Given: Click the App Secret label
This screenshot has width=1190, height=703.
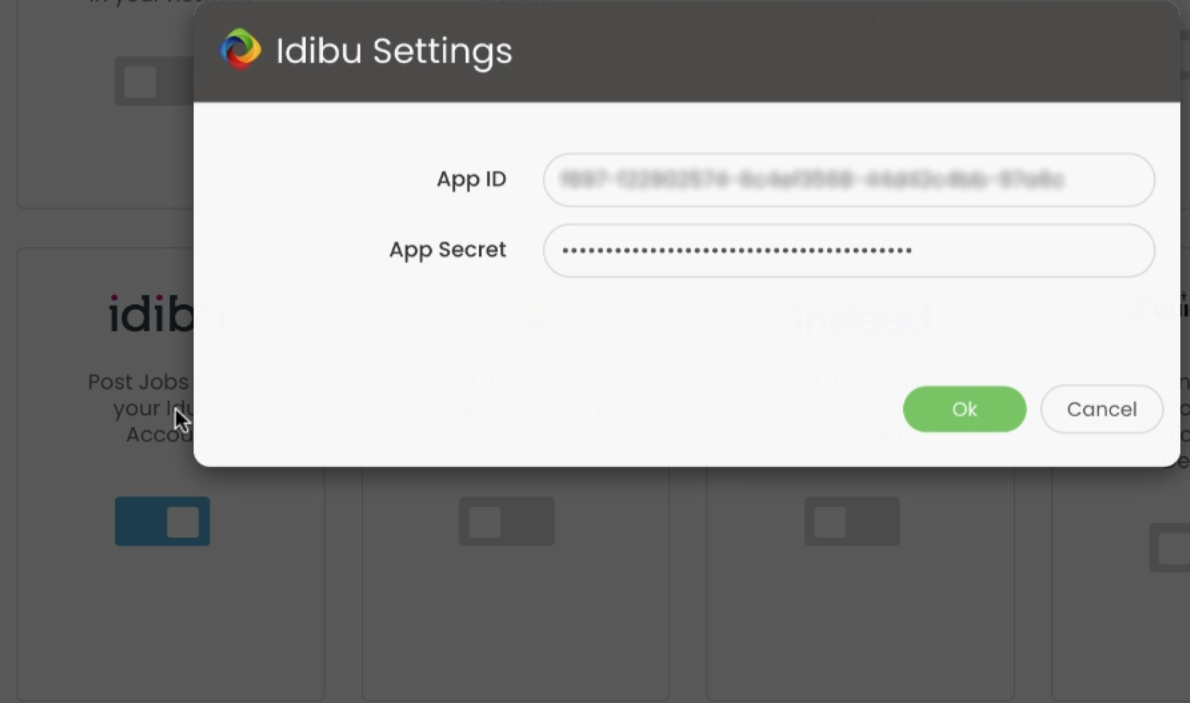Looking at the screenshot, I should pyautogui.click(x=448, y=250).
